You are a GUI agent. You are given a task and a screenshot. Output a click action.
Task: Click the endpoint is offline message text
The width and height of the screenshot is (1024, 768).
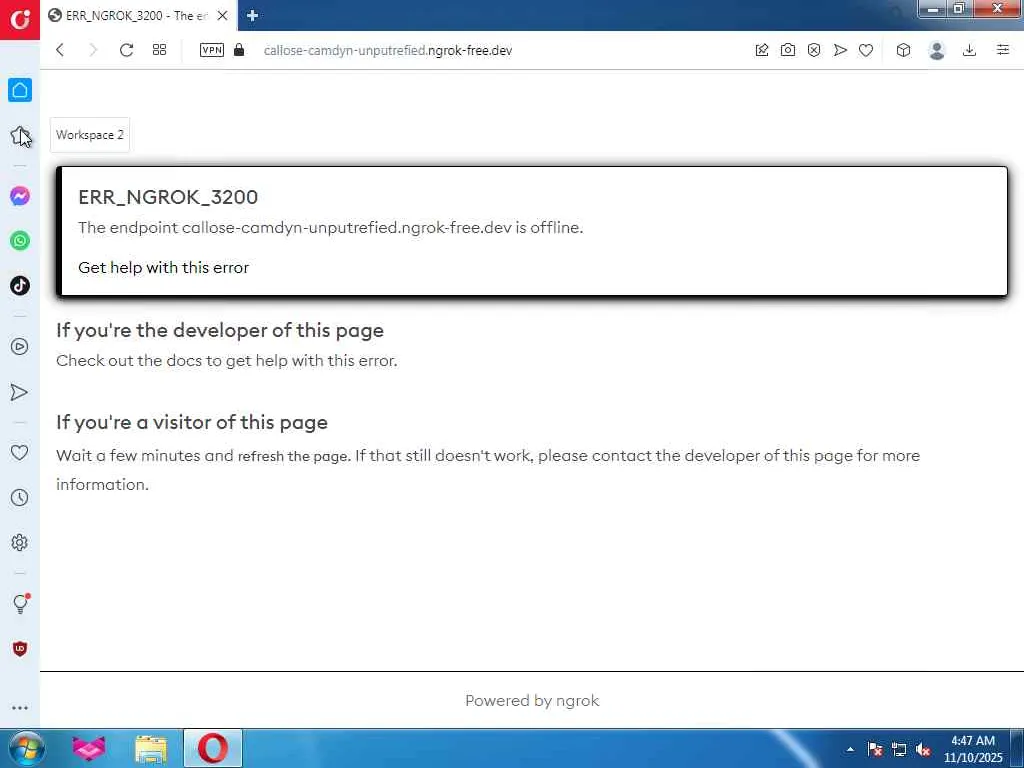coord(330,227)
